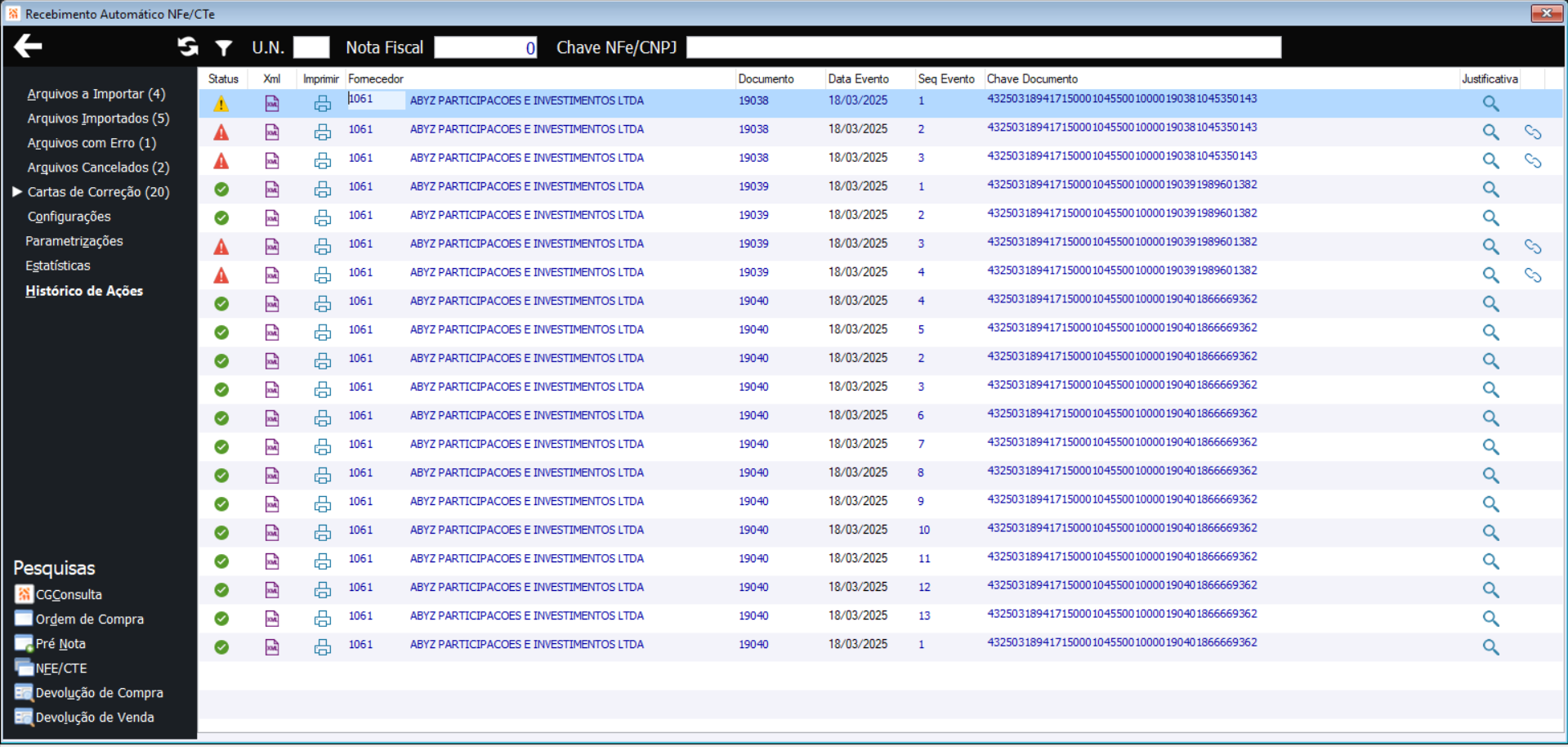Click date 18/03/2025 in 19040 seq 13 row
This screenshot has width=1568, height=747.
coord(858,615)
